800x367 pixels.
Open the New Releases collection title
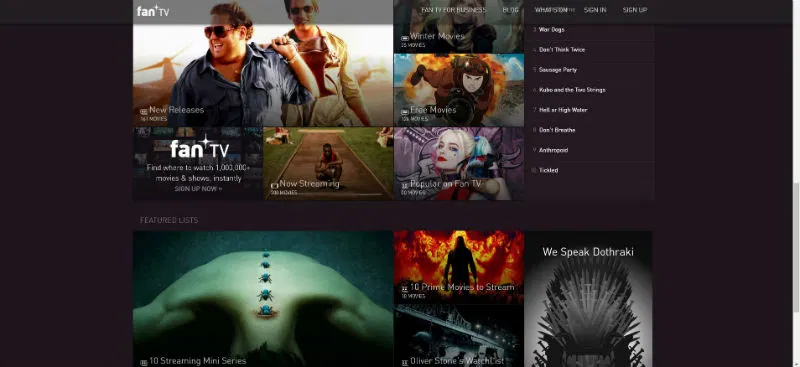pos(177,110)
